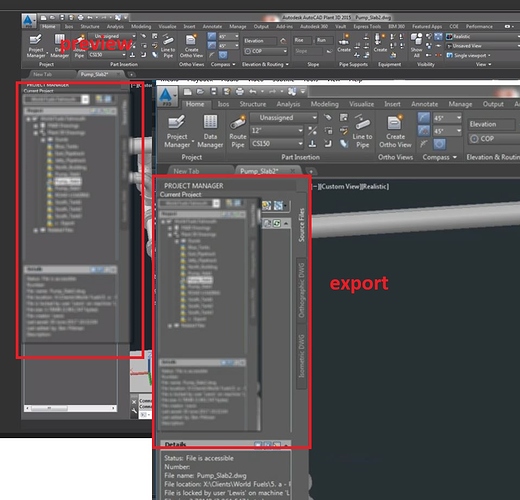Click the elbow fitting icon in the large window's Part Insertion panel
Image resolution: width=520 pixels, height=500 pixels.
click(328, 144)
